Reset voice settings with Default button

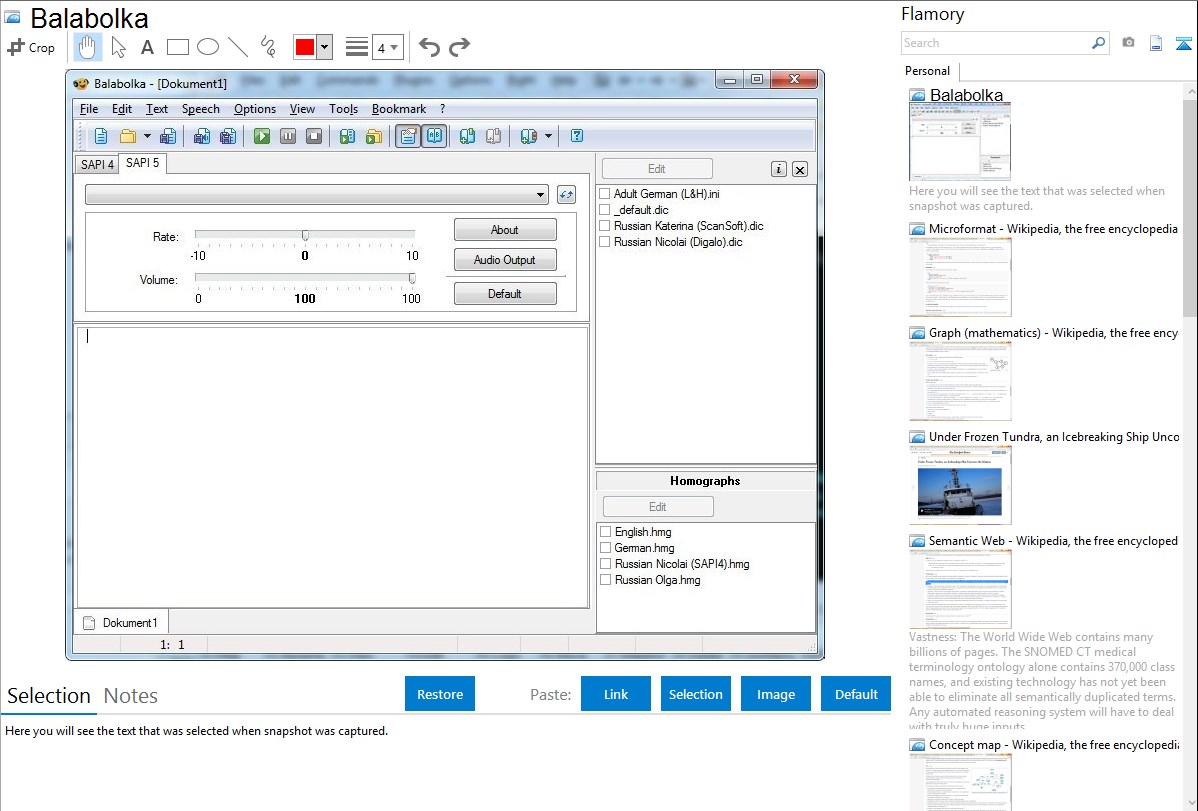click(x=505, y=294)
